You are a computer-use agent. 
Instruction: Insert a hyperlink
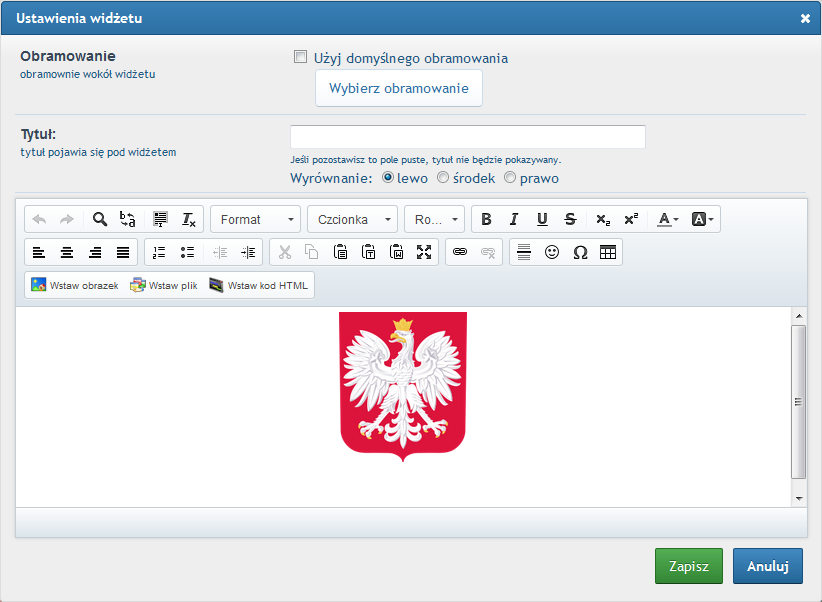[460, 252]
